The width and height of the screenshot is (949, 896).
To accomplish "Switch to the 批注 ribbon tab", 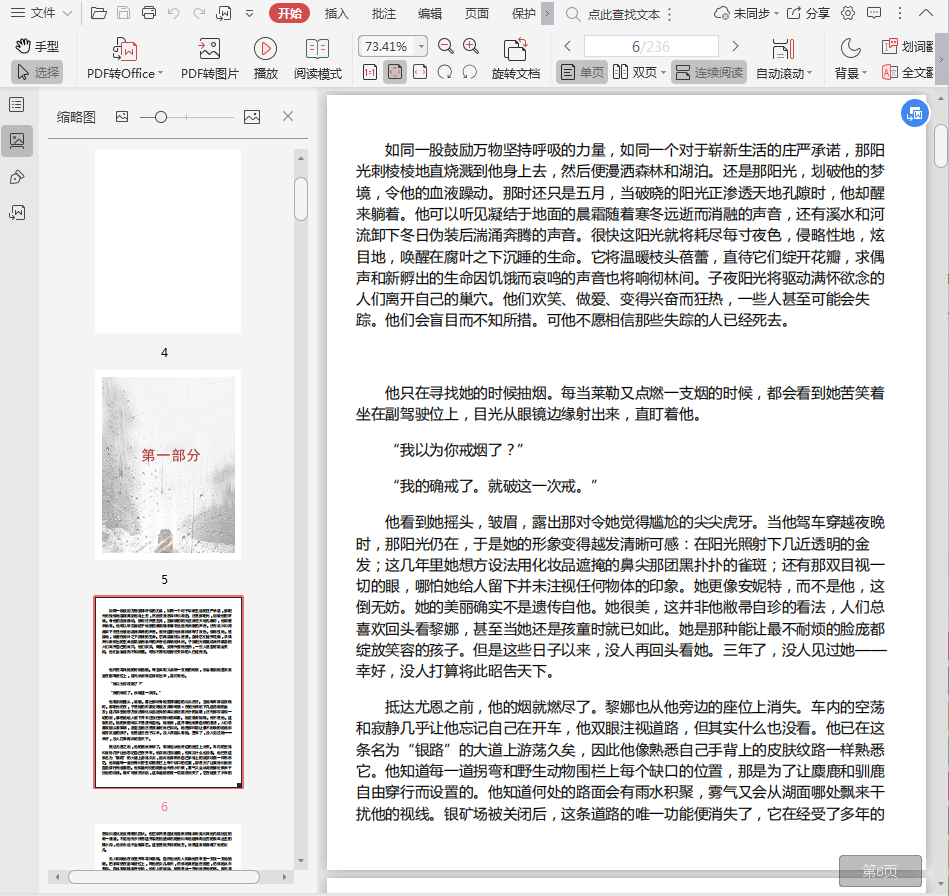I will point(383,14).
